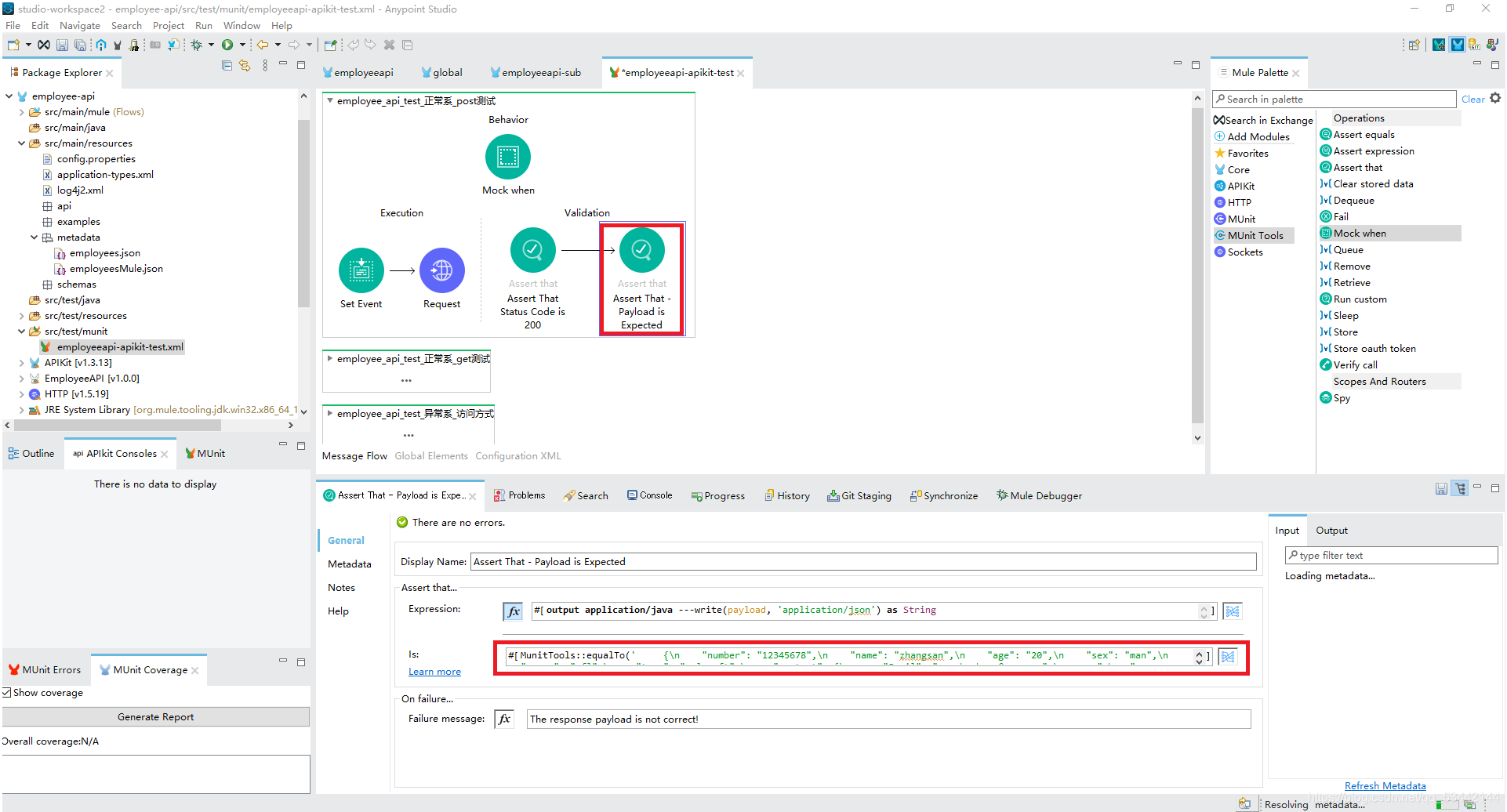Collapse the employee_api_test post test flow

(330, 101)
